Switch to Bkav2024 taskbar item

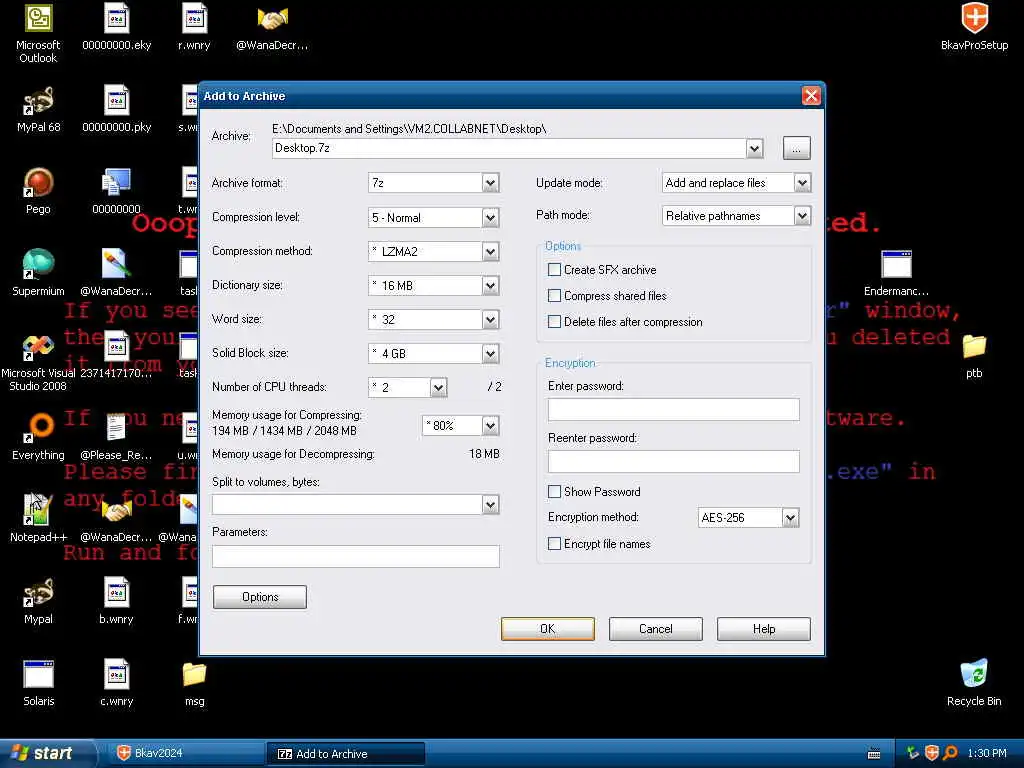click(x=184, y=753)
